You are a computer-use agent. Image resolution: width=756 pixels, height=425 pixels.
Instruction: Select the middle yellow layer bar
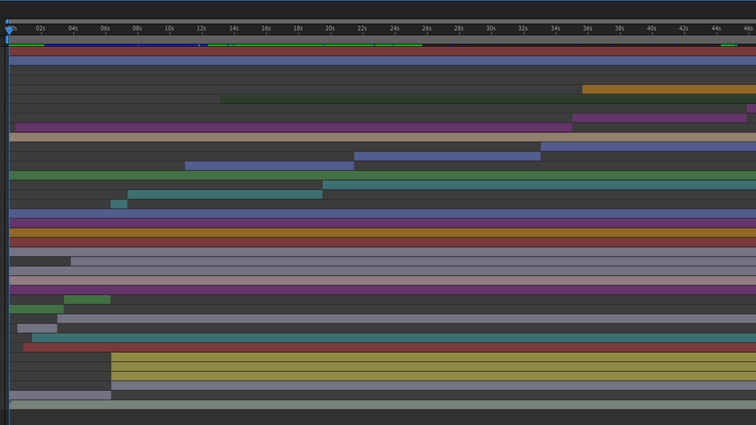pyautogui.click(x=433, y=367)
